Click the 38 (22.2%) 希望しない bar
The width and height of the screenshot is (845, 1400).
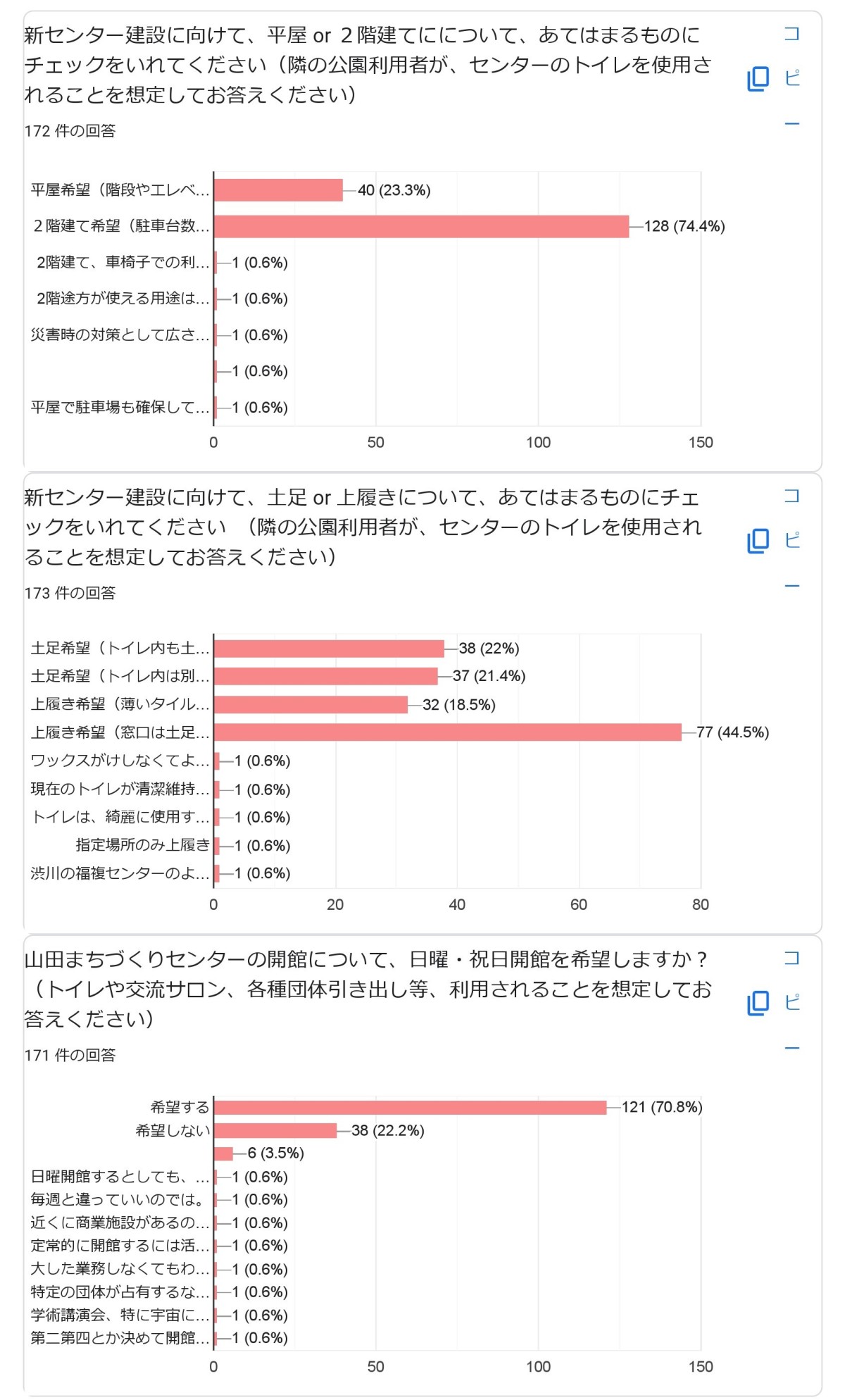pos(275,1131)
